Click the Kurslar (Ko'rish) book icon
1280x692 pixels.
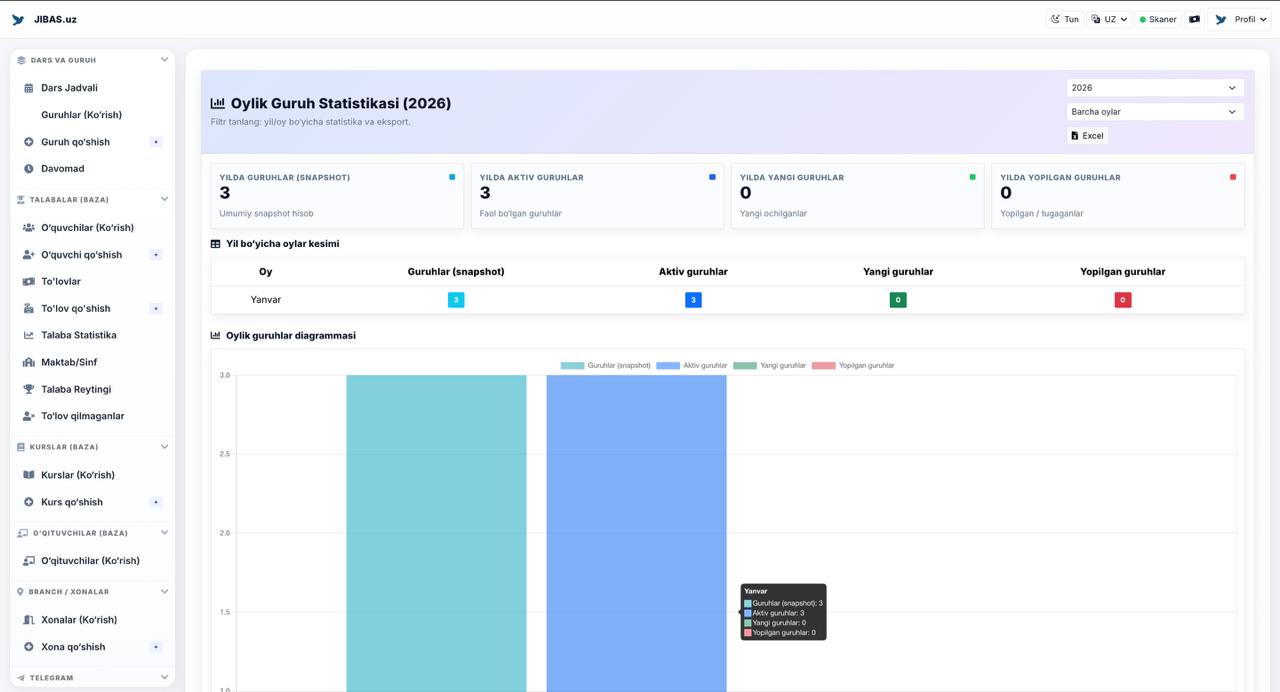click(29, 475)
